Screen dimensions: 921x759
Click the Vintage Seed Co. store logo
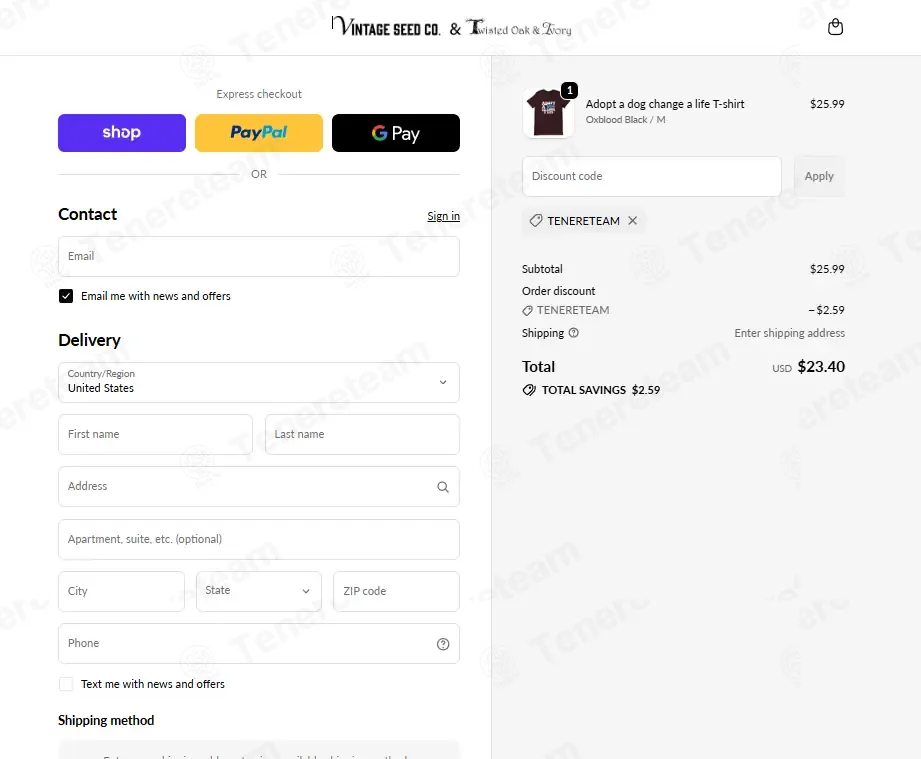tap(386, 27)
